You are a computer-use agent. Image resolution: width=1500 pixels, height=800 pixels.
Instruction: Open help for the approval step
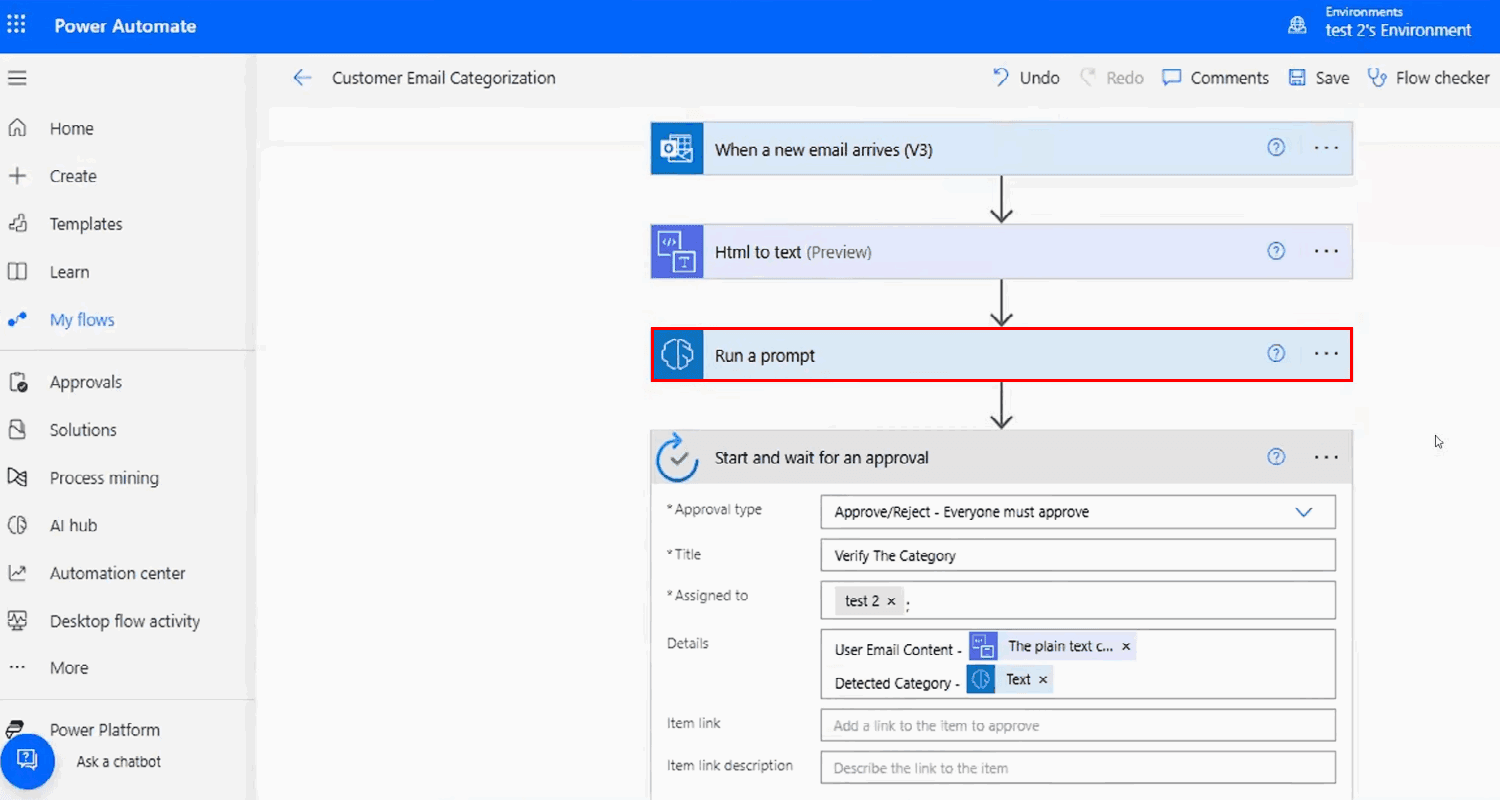point(1276,457)
